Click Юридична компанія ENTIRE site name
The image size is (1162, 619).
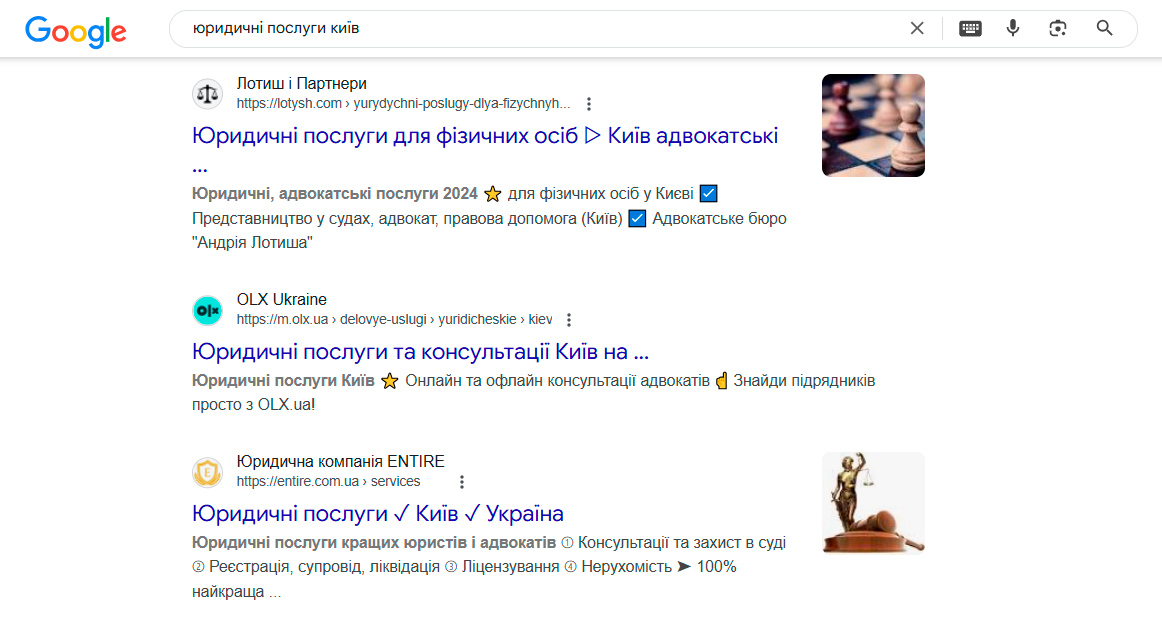pos(341,461)
